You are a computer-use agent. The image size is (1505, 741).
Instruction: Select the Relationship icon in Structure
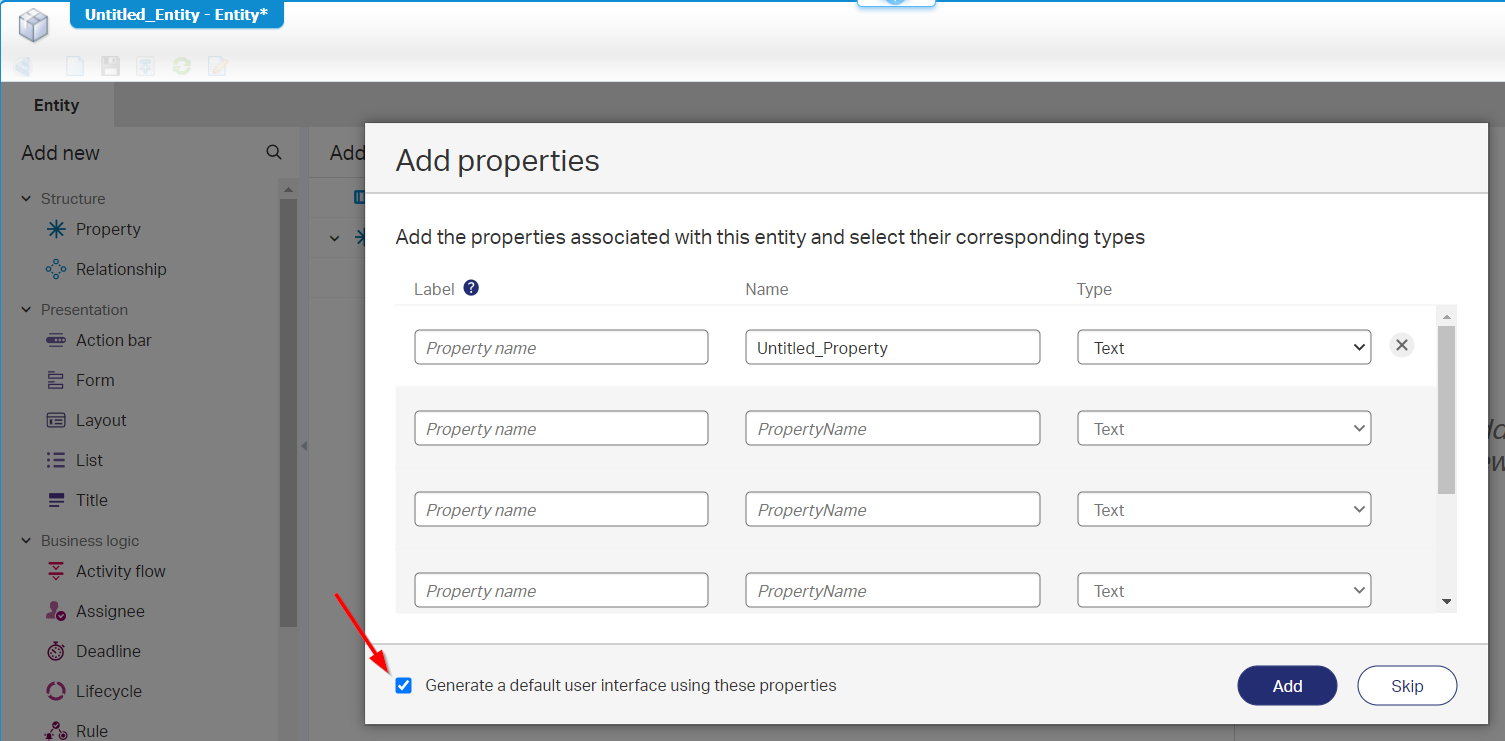coord(56,269)
